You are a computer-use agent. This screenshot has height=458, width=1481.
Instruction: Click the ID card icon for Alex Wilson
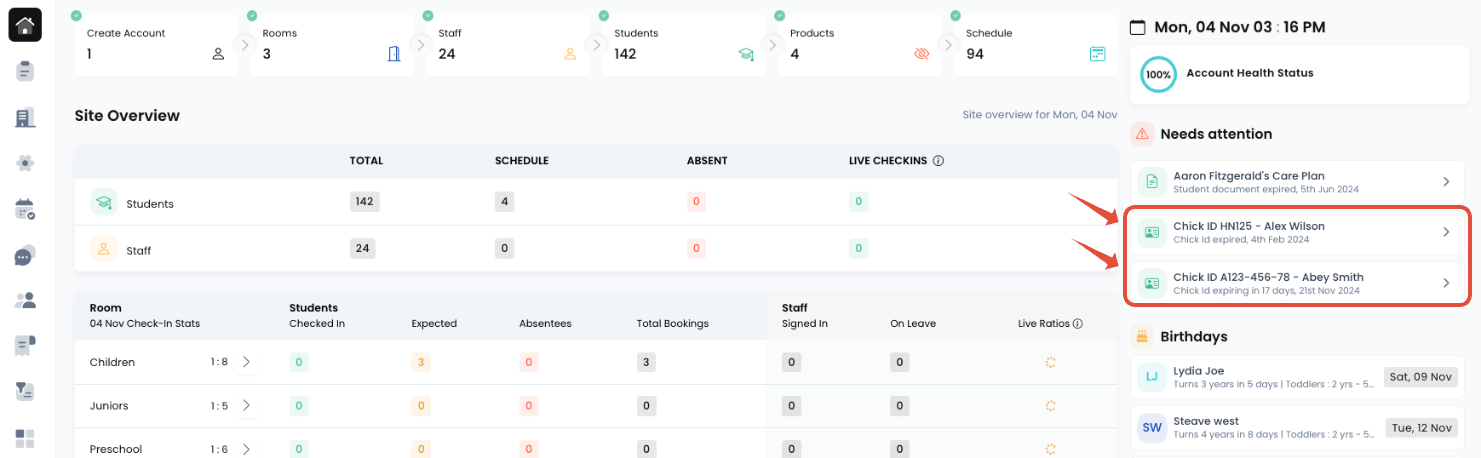click(1152, 232)
